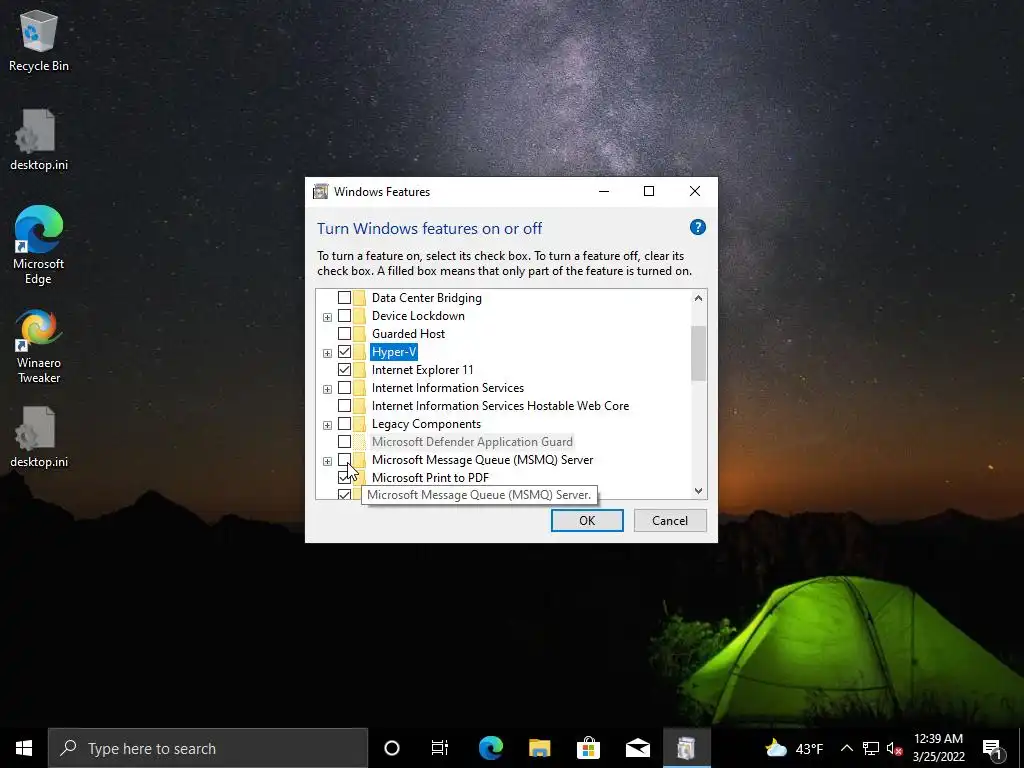Select the desktop.ini file below Winaero Tweaker
The image size is (1024, 768).
[39, 436]
